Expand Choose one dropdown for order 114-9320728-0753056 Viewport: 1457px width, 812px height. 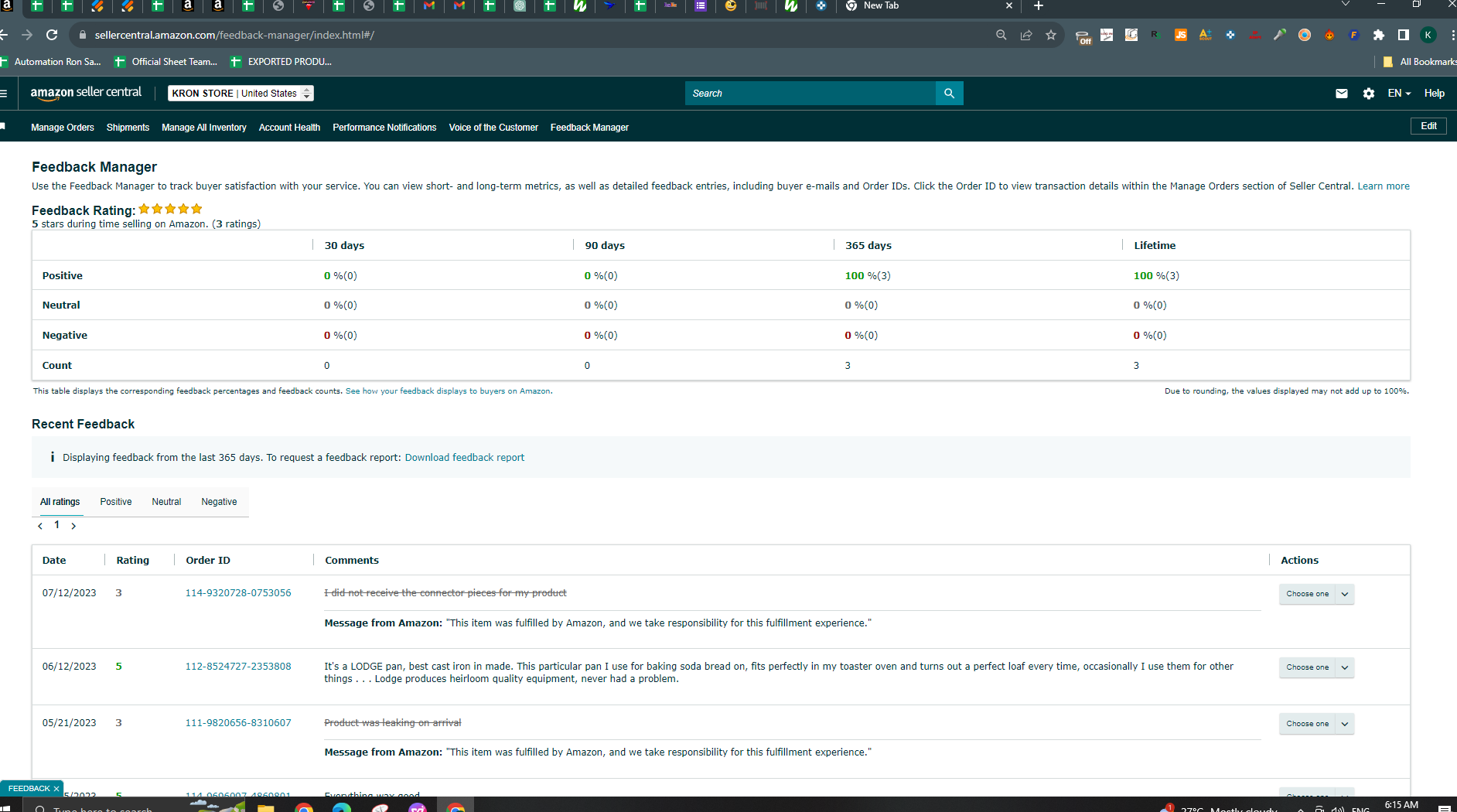[1316, 594]
